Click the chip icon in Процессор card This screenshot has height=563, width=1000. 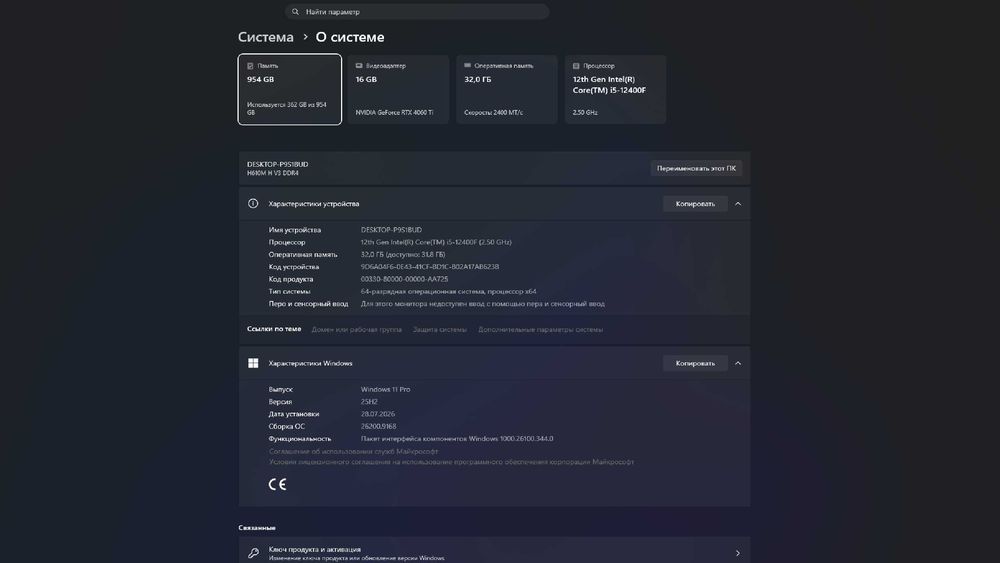[576, 66]
